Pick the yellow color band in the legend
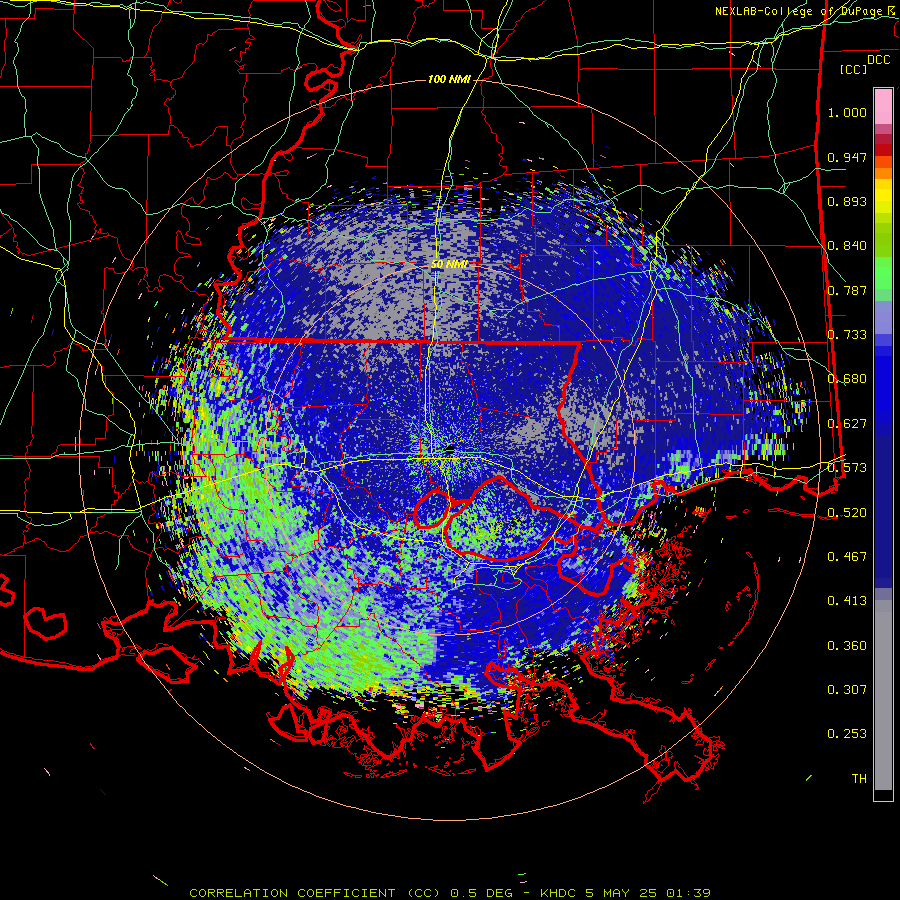 pos(883,197)
